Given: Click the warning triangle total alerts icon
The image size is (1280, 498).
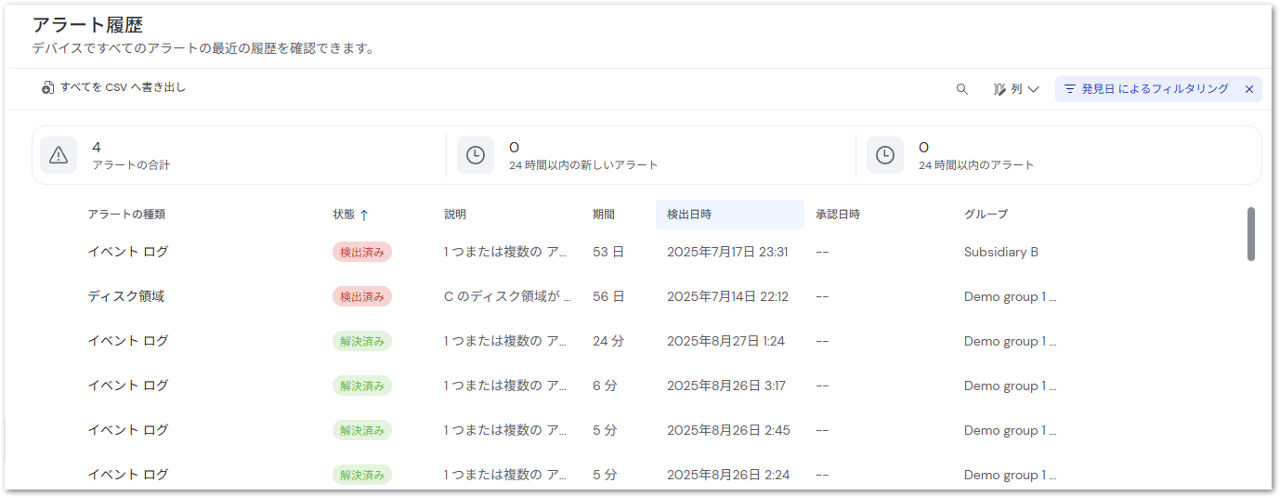Looking at the screenshot, I should (x=58, y=155).
